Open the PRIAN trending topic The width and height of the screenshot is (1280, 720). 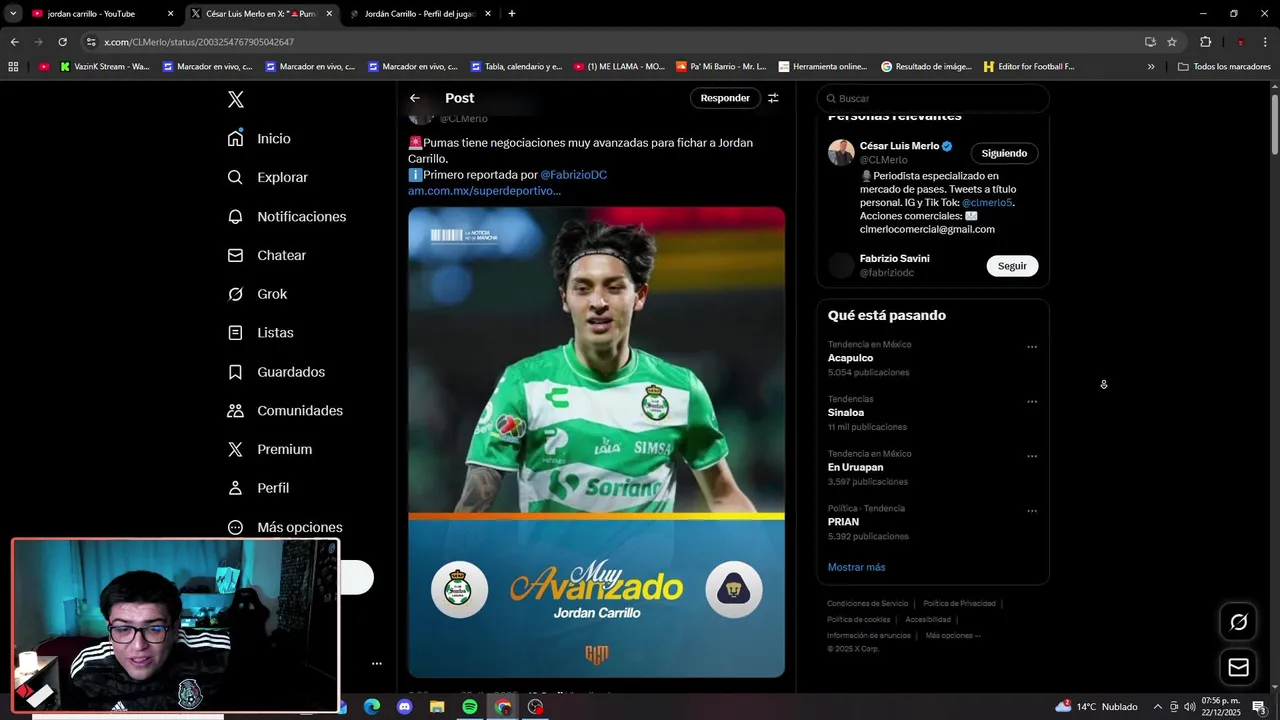click(843, 522)
